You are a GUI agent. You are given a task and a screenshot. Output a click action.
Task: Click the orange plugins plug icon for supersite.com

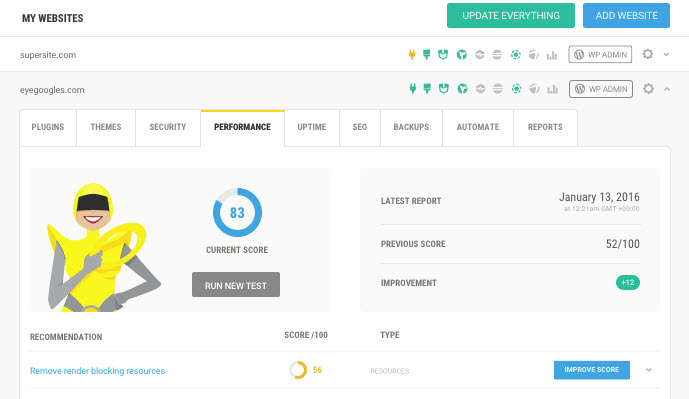click(x=412, y=54)
